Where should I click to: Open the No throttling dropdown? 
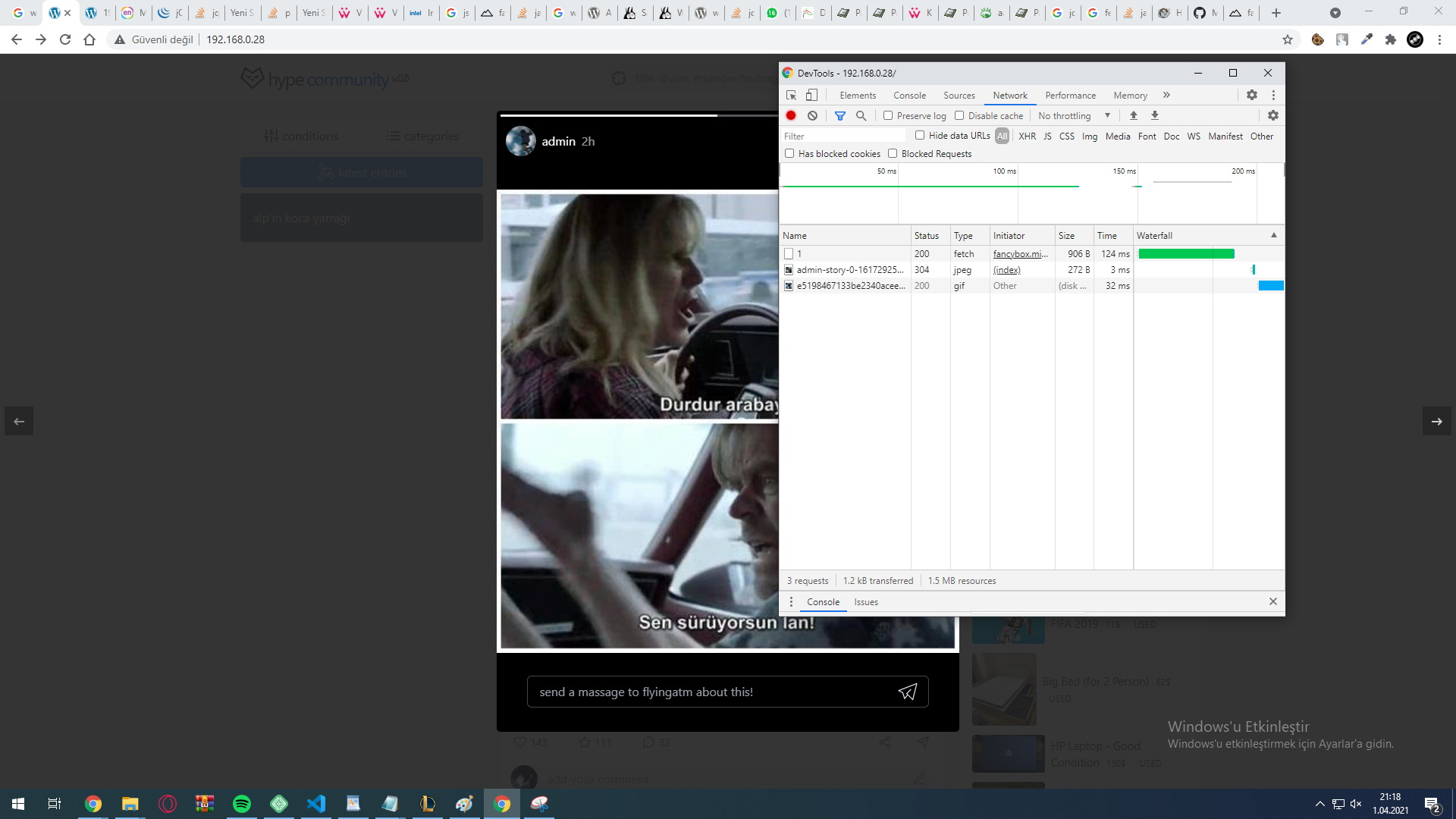(1074, 115)
